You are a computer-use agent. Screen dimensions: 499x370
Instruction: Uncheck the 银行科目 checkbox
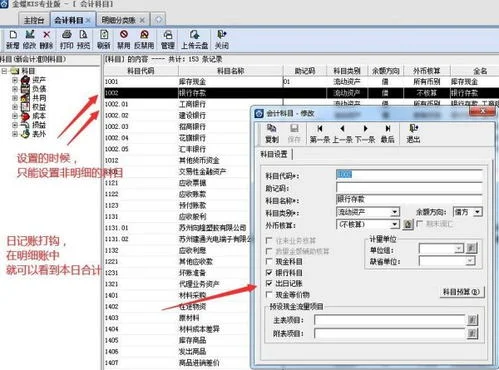[269, 273]
